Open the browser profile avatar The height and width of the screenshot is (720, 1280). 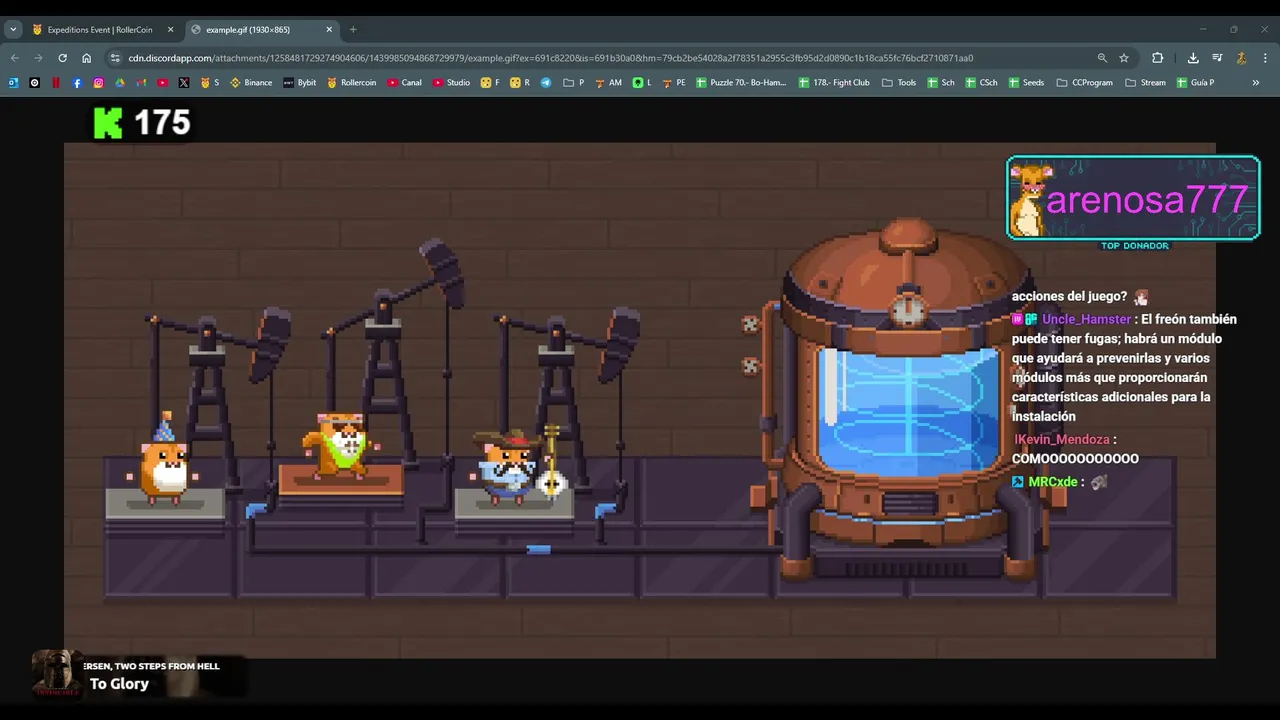pos(1241,58)
